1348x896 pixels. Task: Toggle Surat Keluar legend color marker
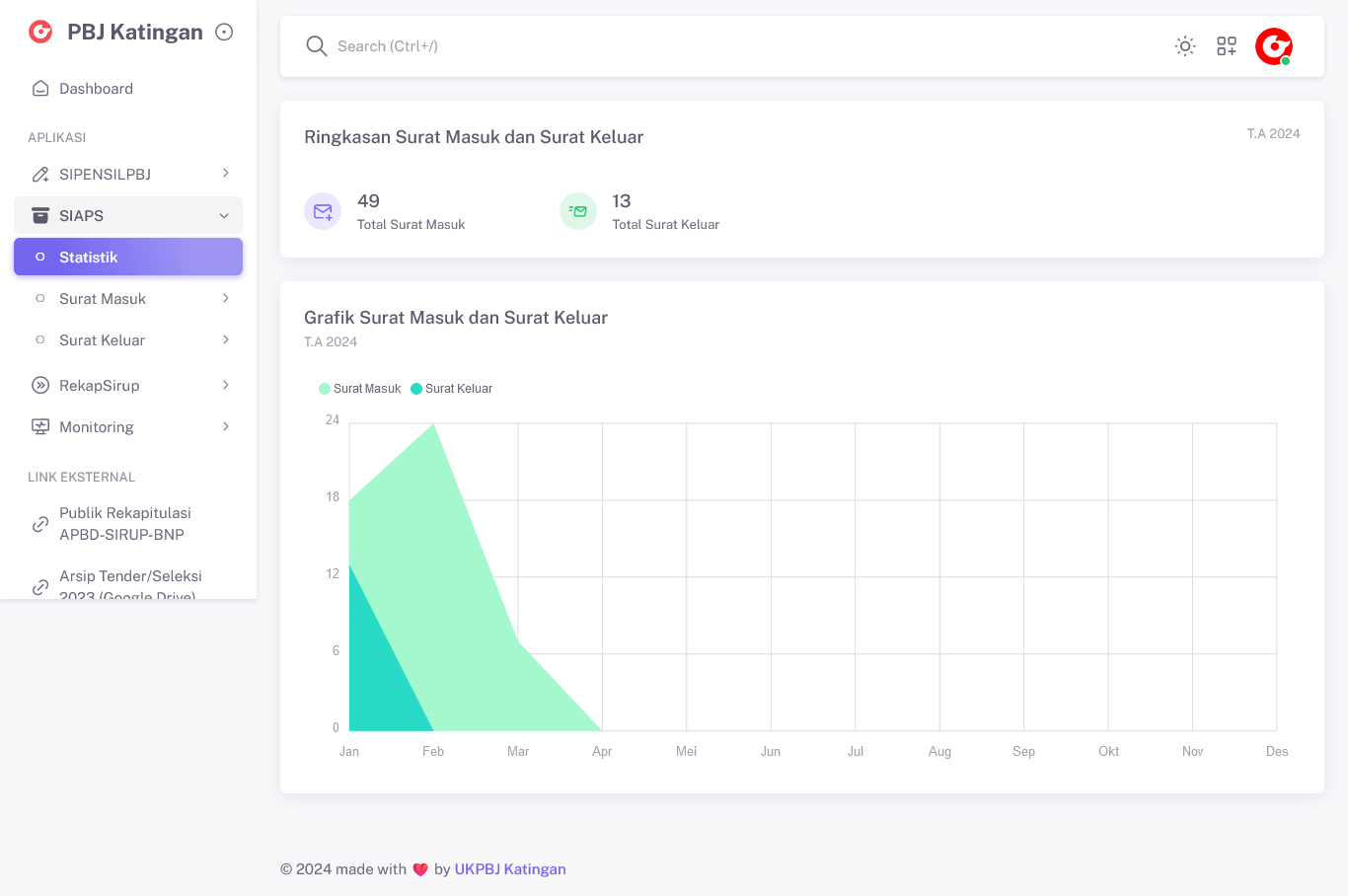tap(416, 389)
